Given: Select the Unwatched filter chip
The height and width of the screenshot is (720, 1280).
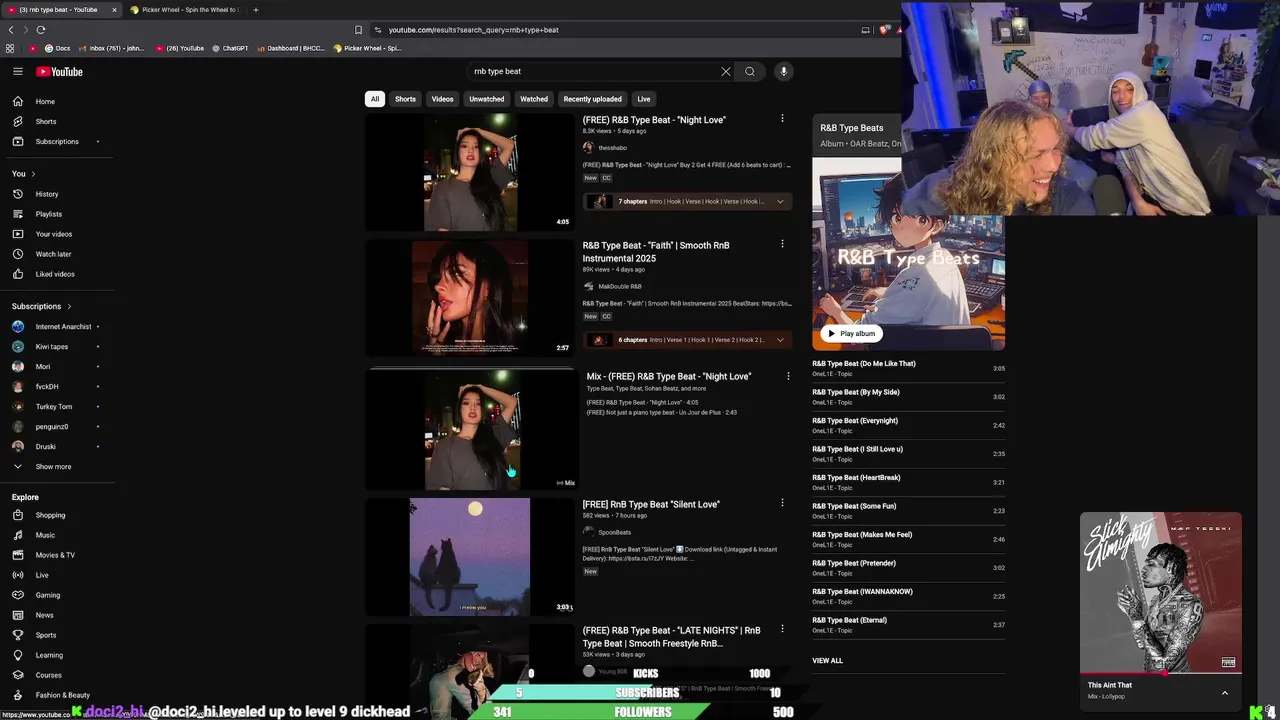Looking at the screenshot, I should pos(487,99).
